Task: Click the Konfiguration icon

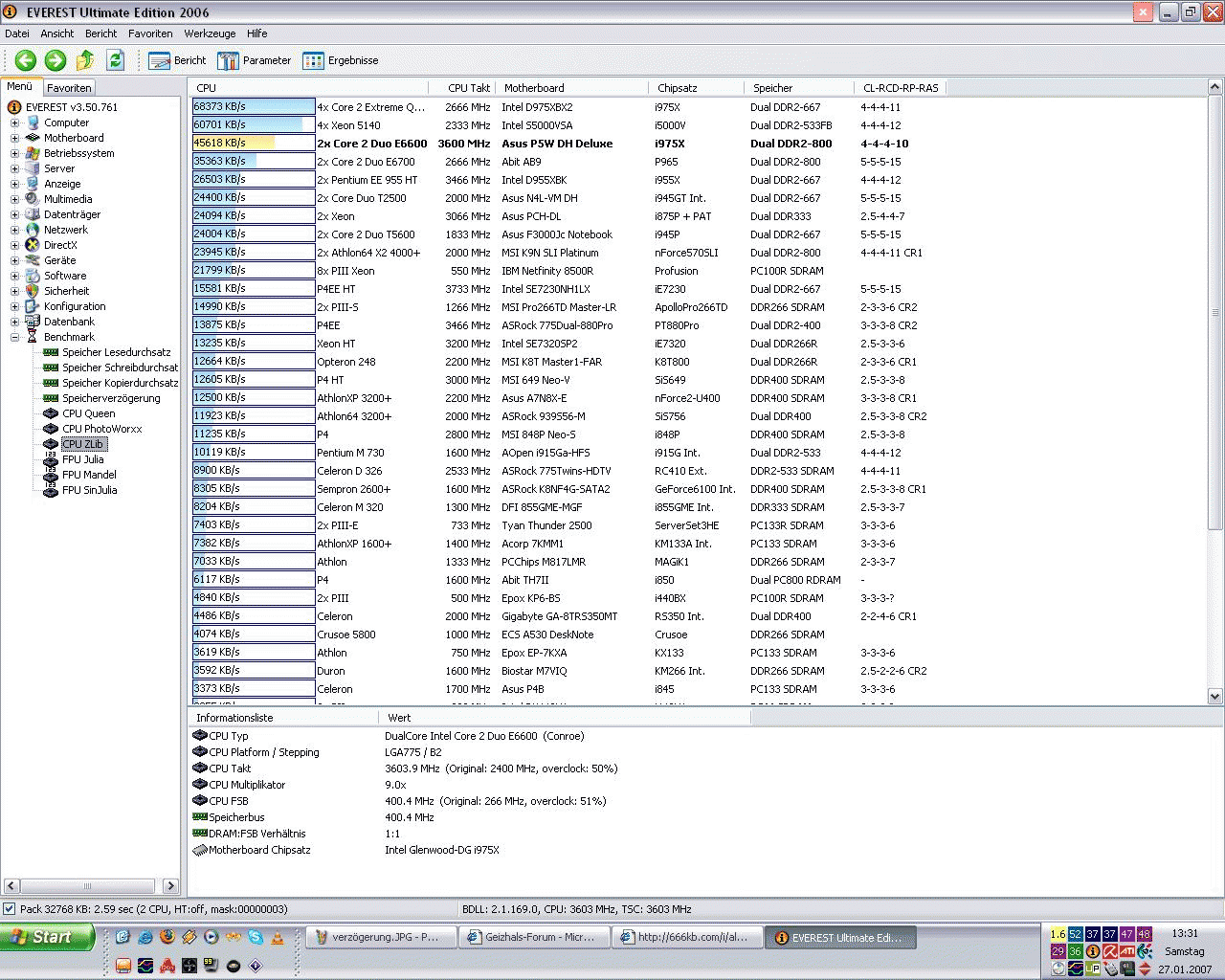Action: pyautogui.click(x=33, y=306)
